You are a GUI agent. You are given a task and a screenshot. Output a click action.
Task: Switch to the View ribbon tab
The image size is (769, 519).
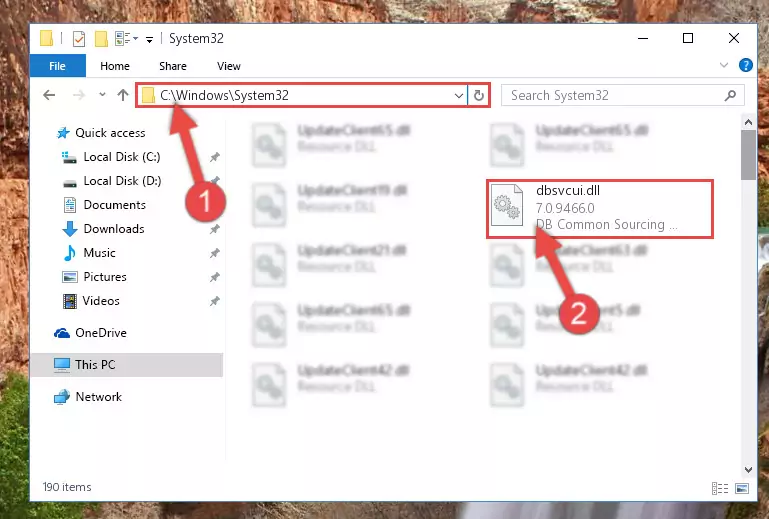(x=229, y=66)
